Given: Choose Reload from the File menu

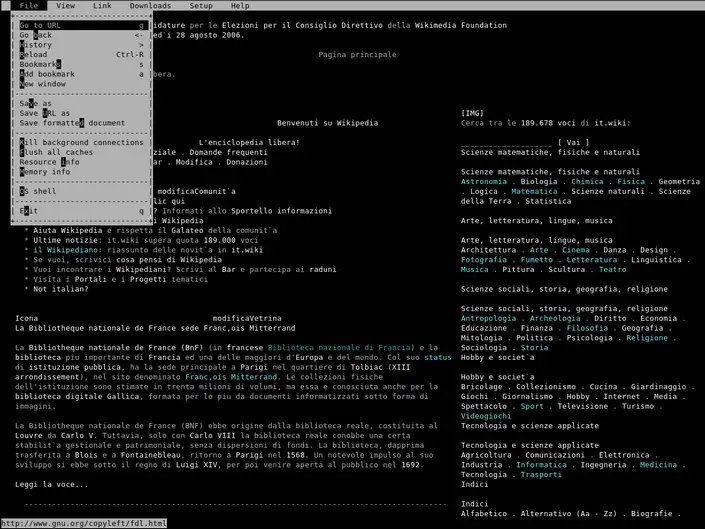Looking at the screenshot, I should point(82,54).
